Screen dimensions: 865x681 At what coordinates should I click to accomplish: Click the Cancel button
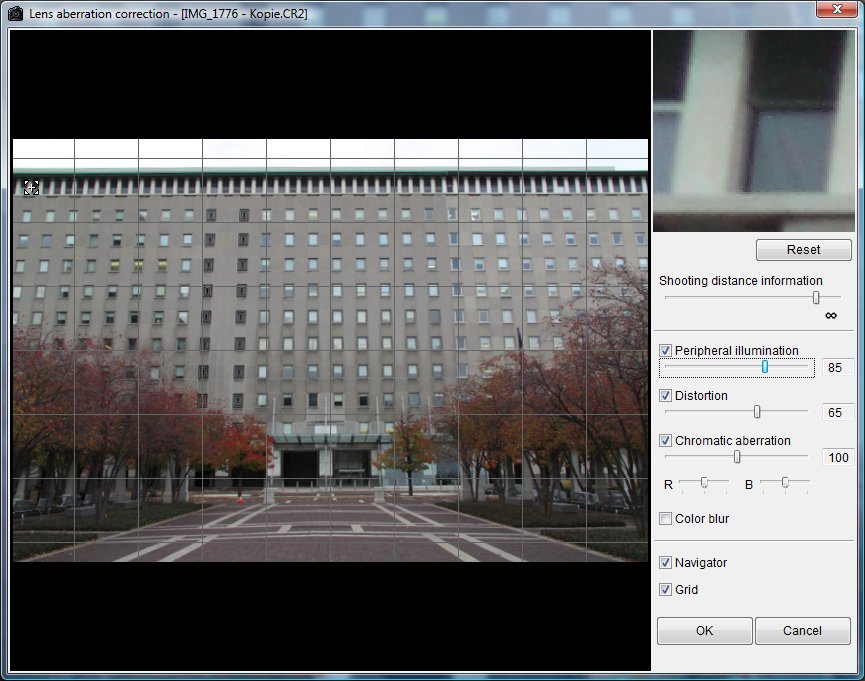802,631
